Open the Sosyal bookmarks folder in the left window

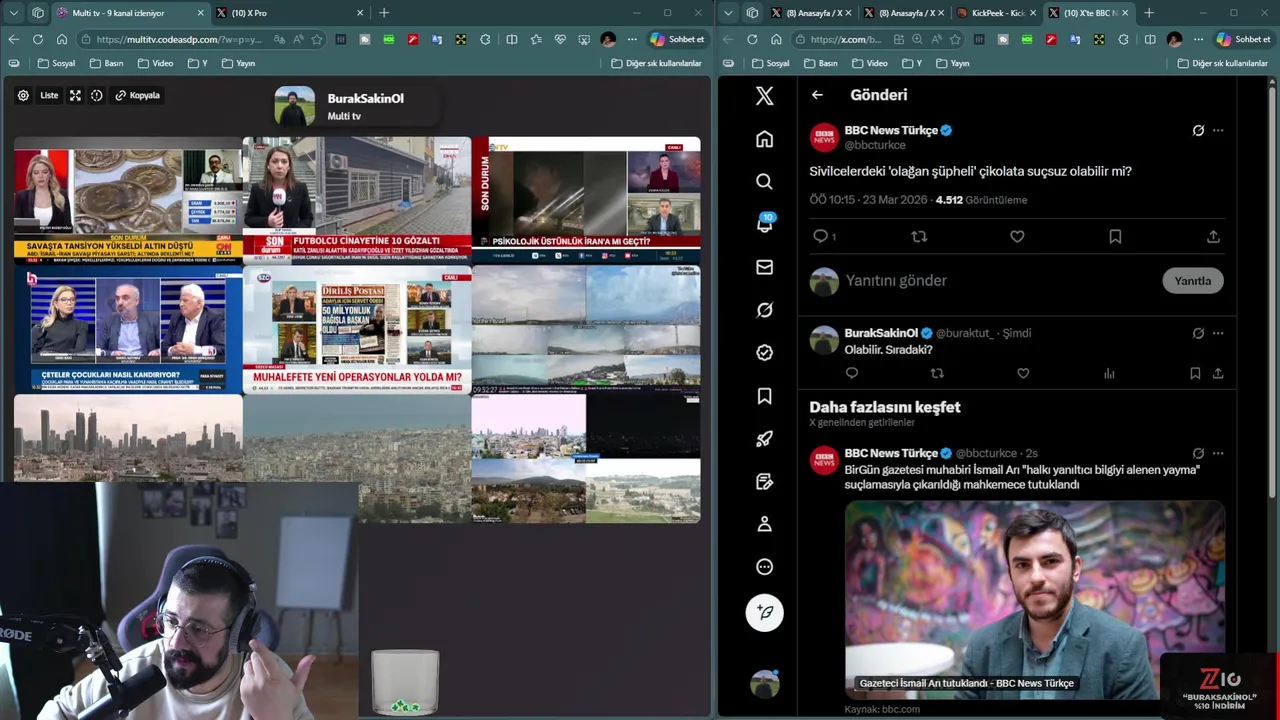[56, 63]
